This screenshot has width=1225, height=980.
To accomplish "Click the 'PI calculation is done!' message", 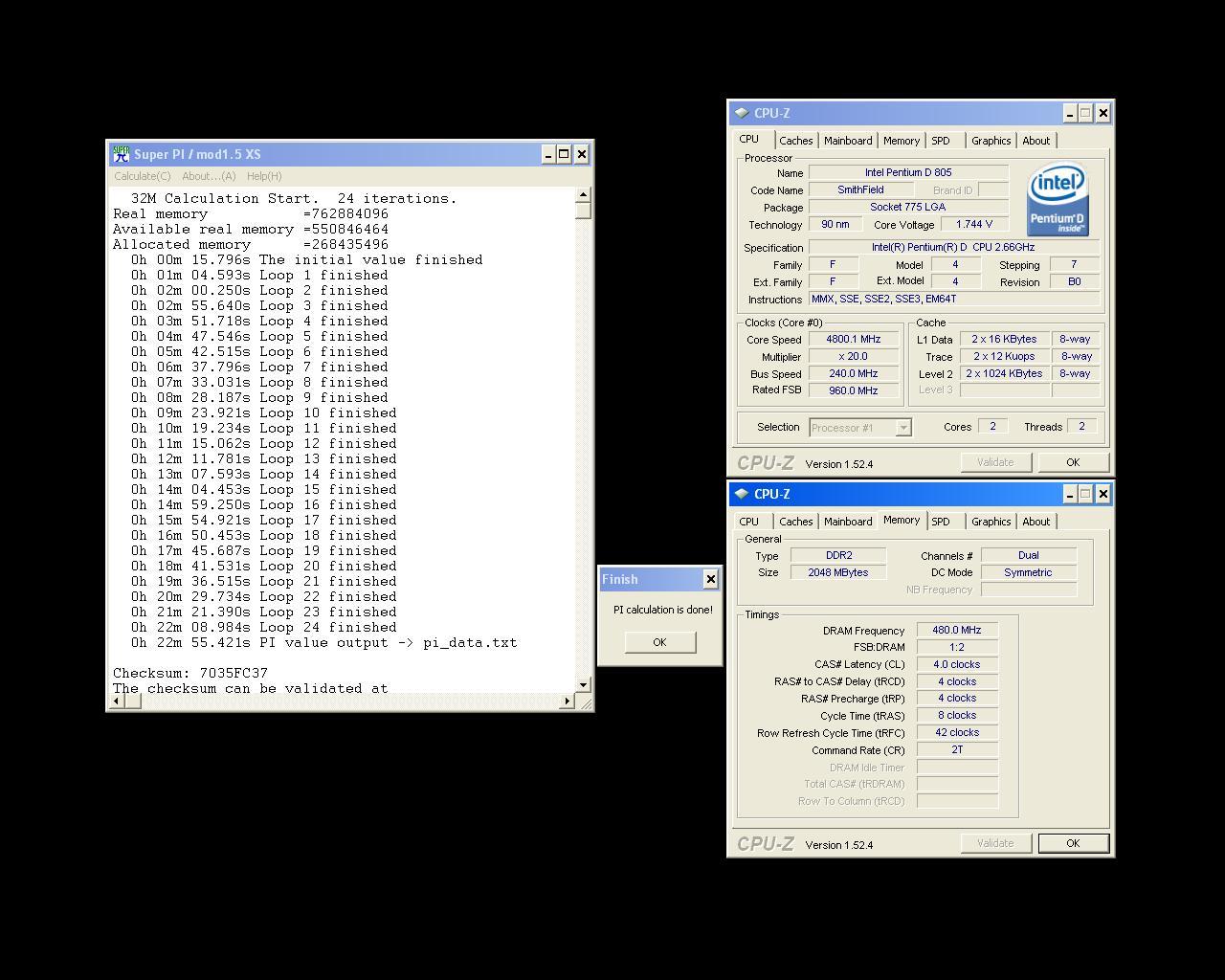I will [663, 610].
